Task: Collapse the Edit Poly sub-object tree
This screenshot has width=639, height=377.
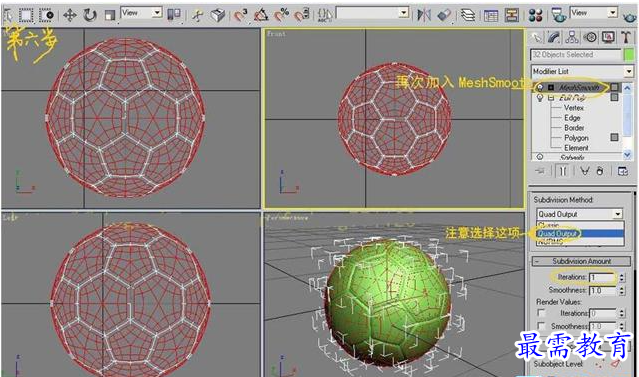Action: (x=551, y=98)
